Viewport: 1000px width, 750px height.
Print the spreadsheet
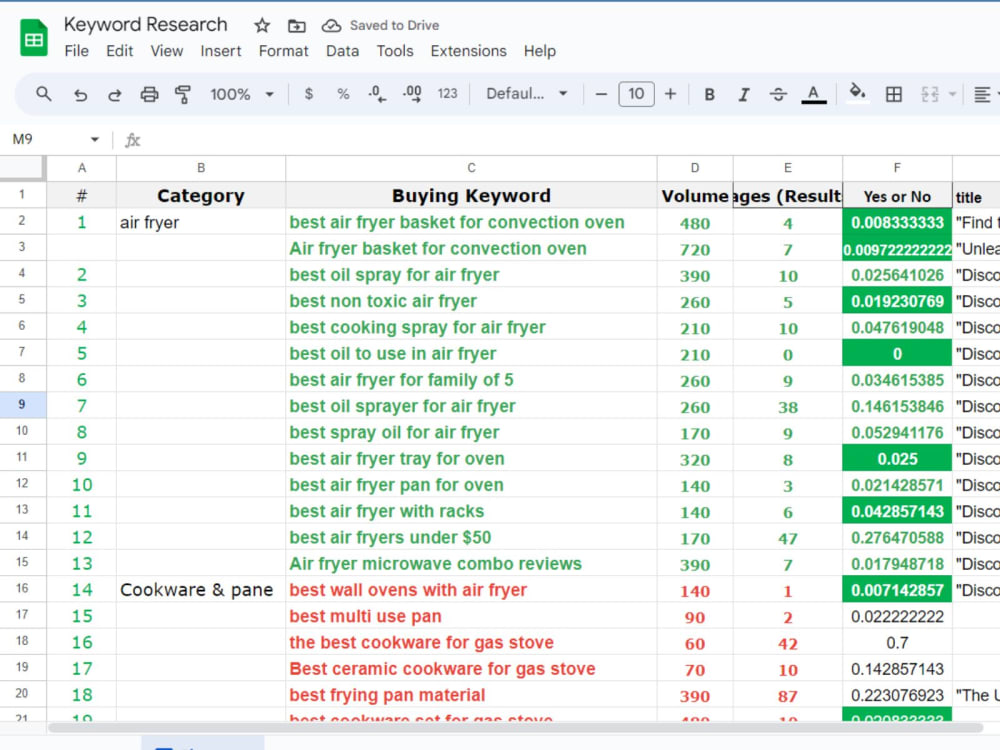click(x=149, y=94)
